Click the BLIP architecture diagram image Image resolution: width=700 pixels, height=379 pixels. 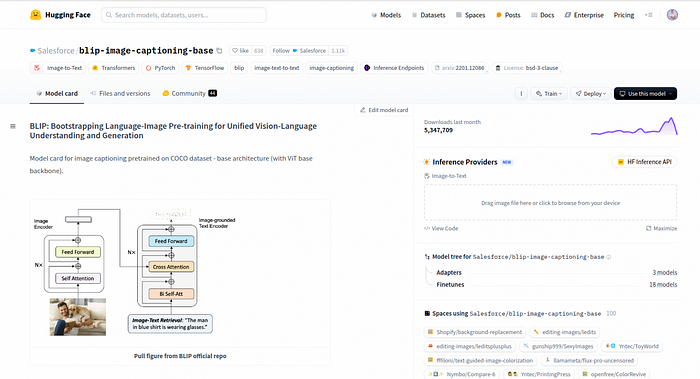[x=135, y=272]
